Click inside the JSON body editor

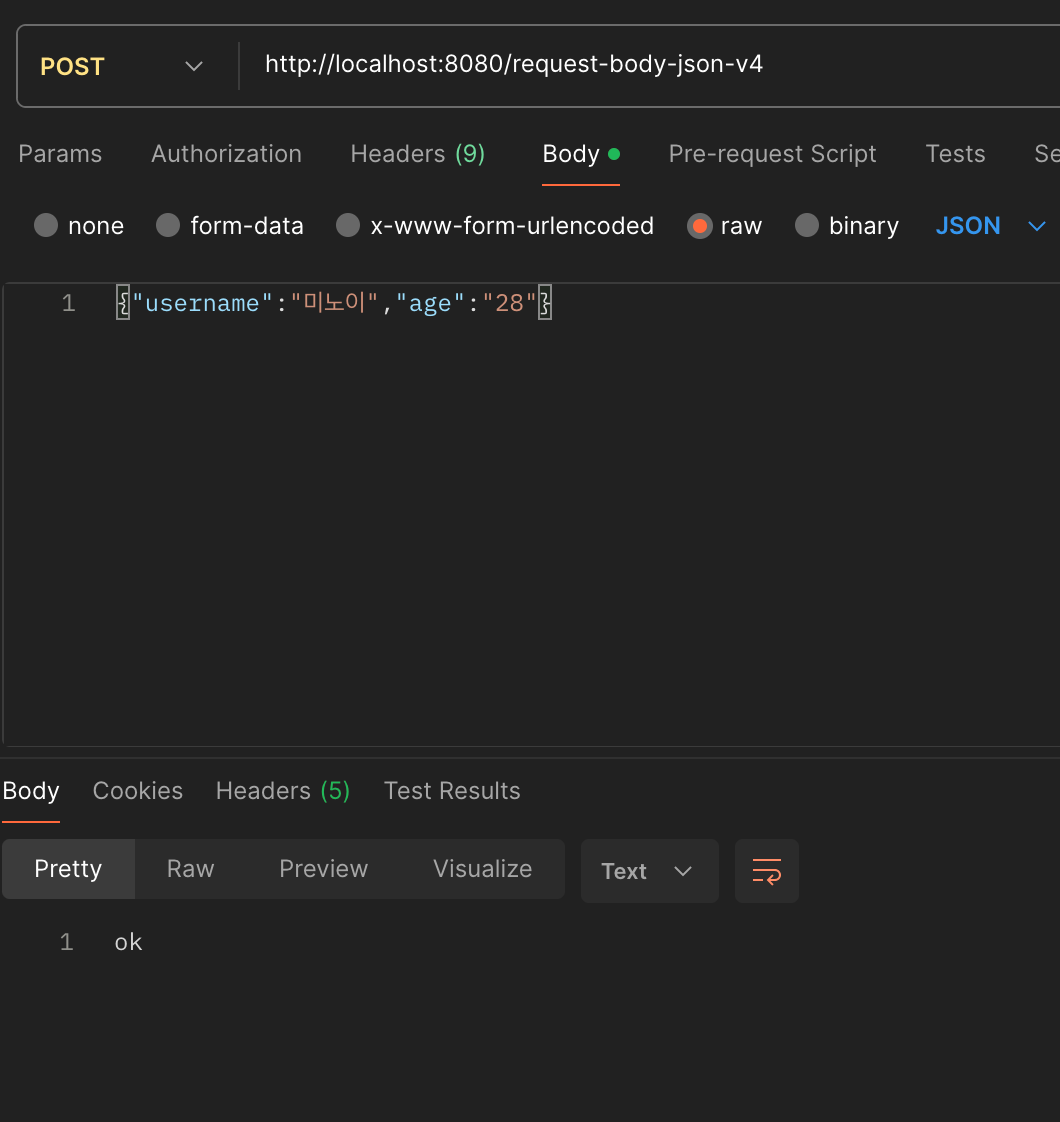[x=530, y=514]
